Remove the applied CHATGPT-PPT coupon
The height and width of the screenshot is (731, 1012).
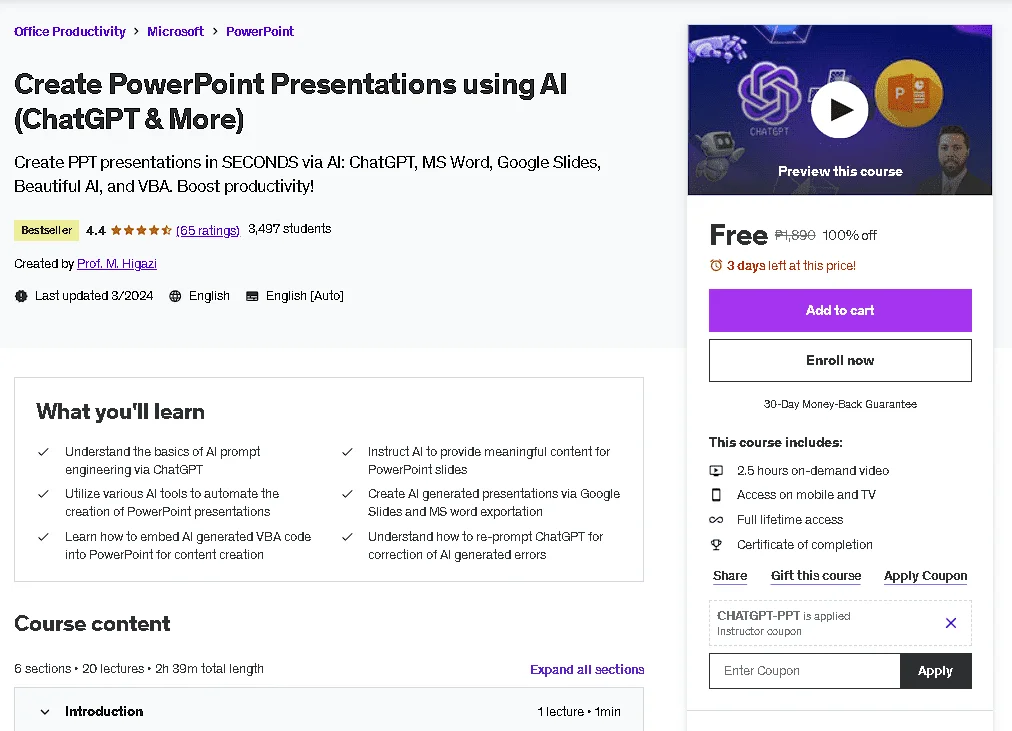click(951, 623)
